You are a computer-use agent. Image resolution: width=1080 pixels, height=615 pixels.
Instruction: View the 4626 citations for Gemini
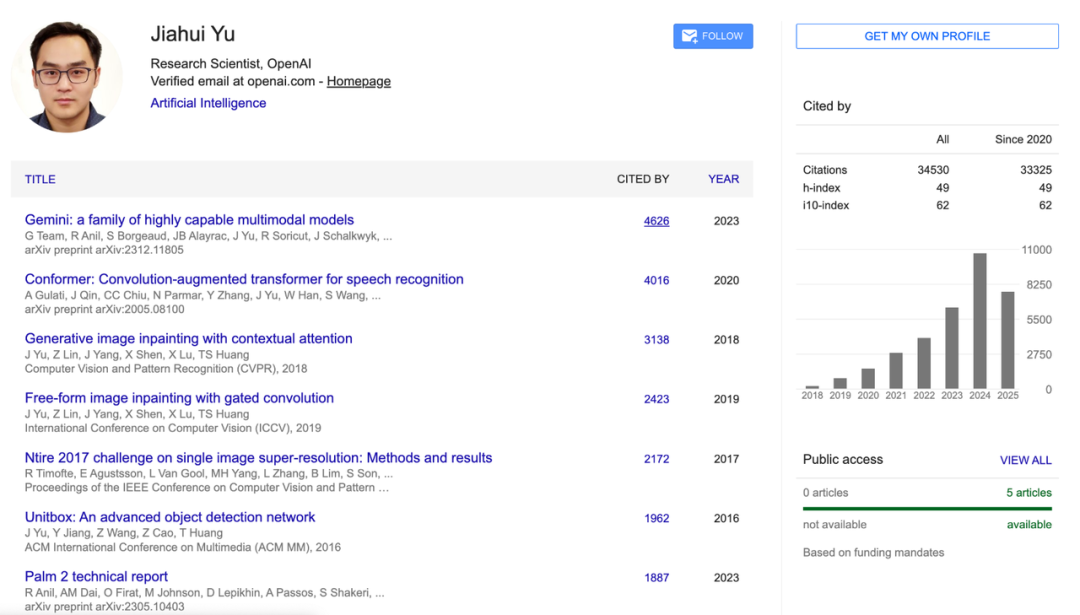click(x=656, y=221)
